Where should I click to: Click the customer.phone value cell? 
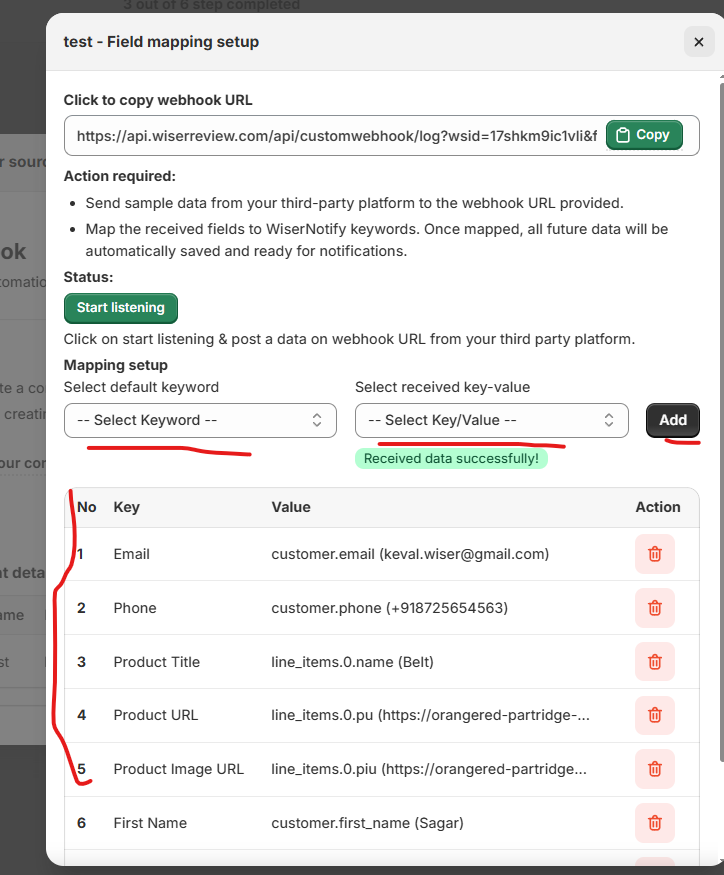[x=389, y=608]
